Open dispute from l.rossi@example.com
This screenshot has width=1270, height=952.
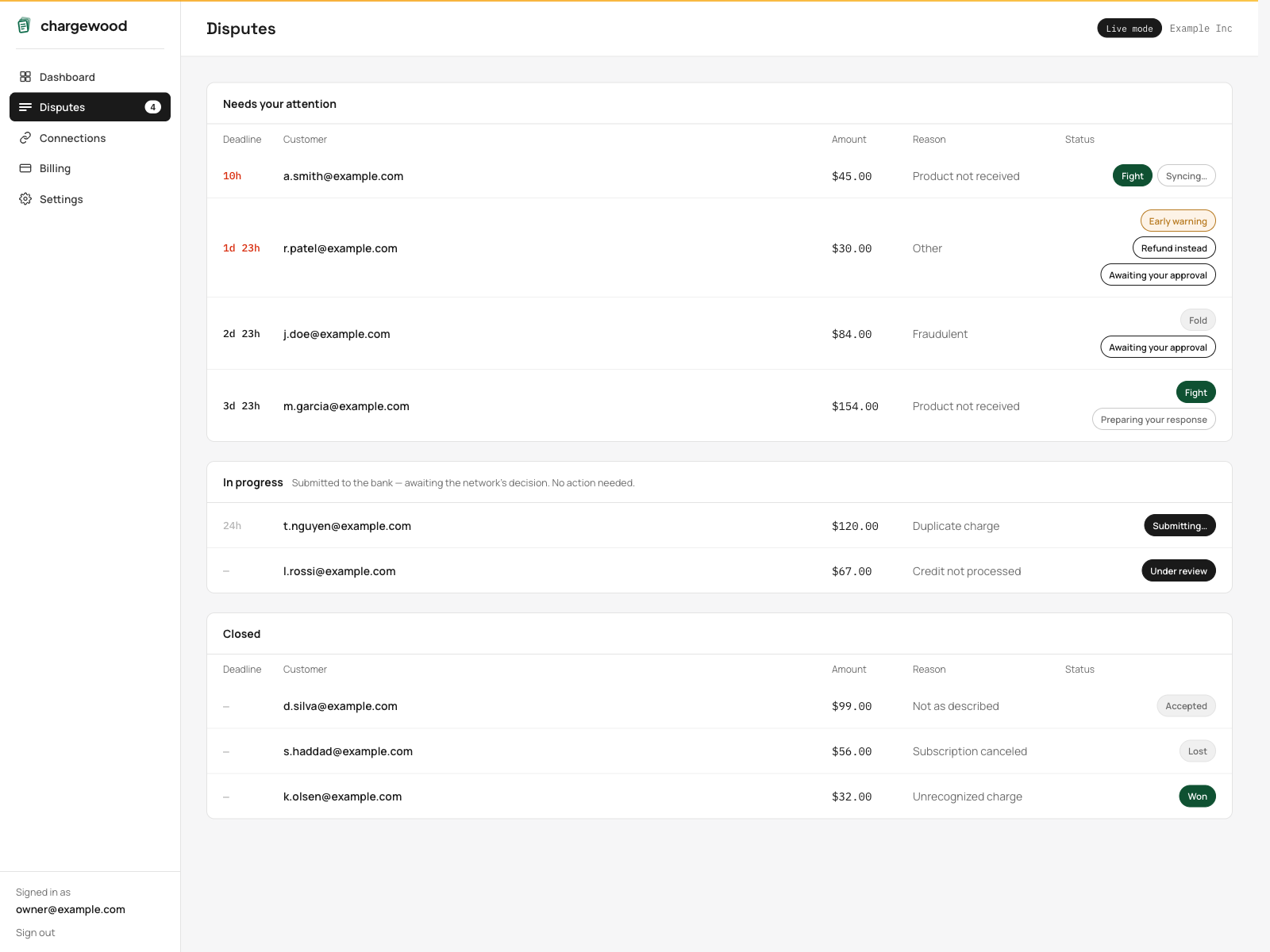click(719, 571)
